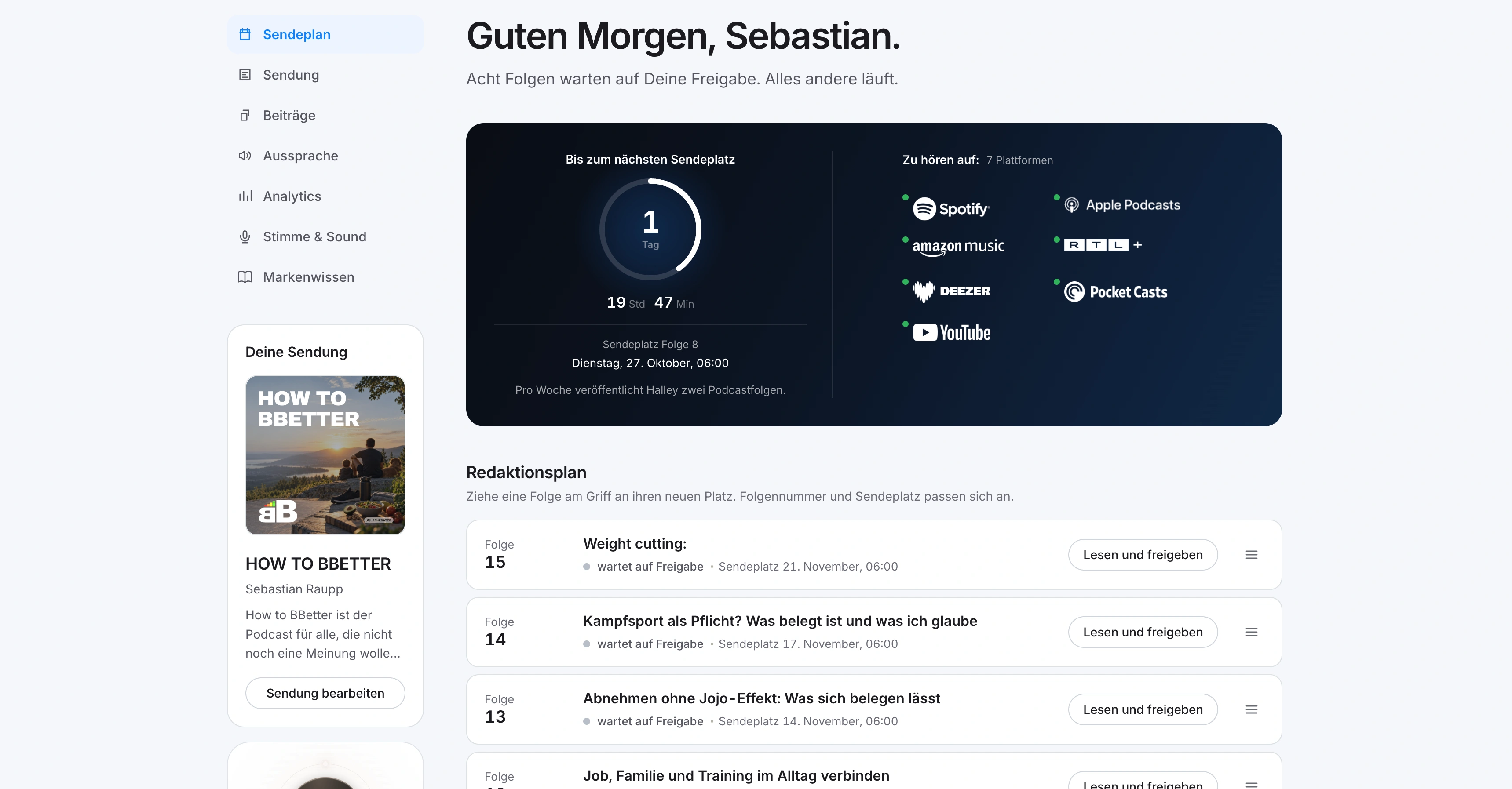1512x789 pixels.
Task: Open the Beiträge section
Action: click(325, 116)
